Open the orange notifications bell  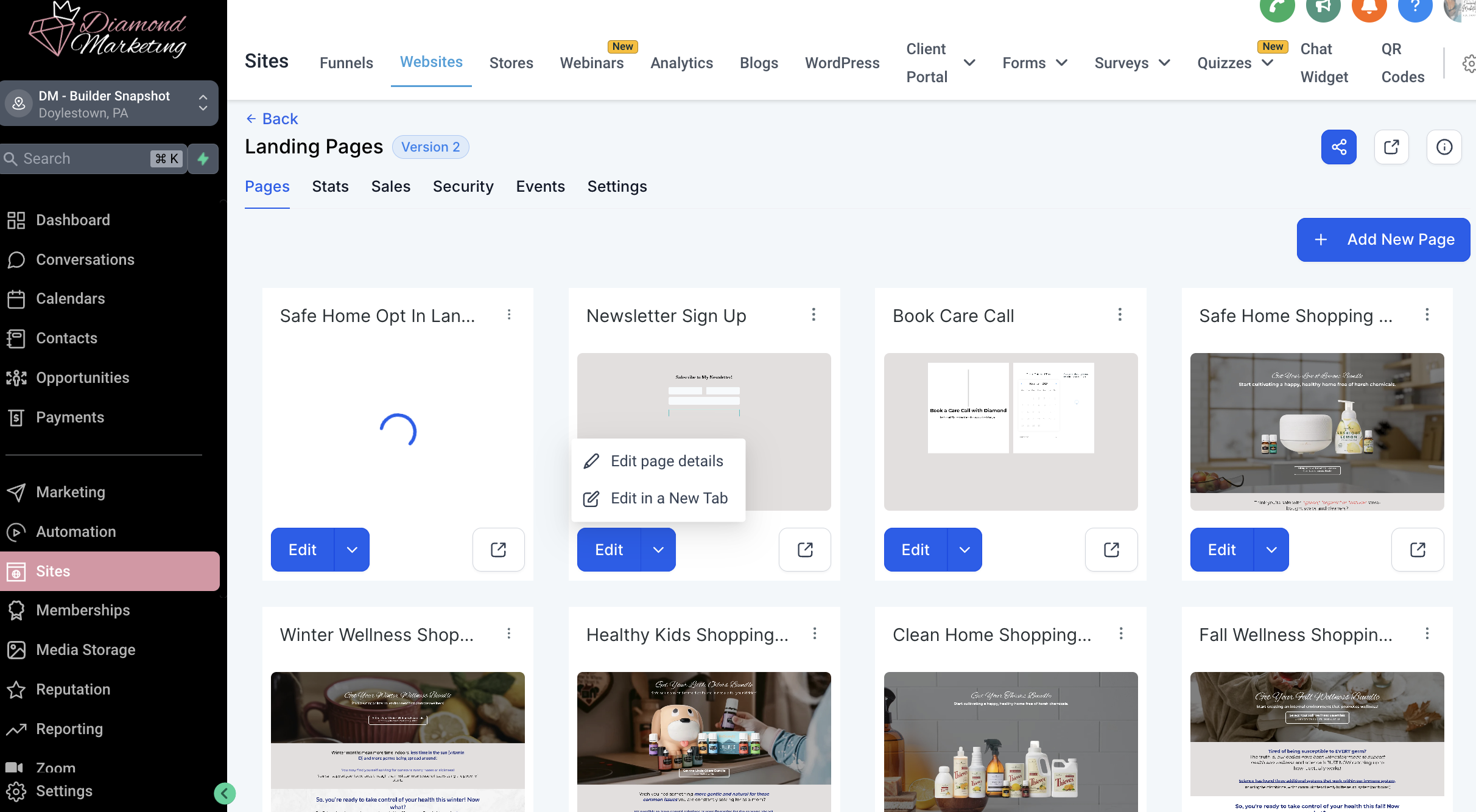coord(1369,7)
